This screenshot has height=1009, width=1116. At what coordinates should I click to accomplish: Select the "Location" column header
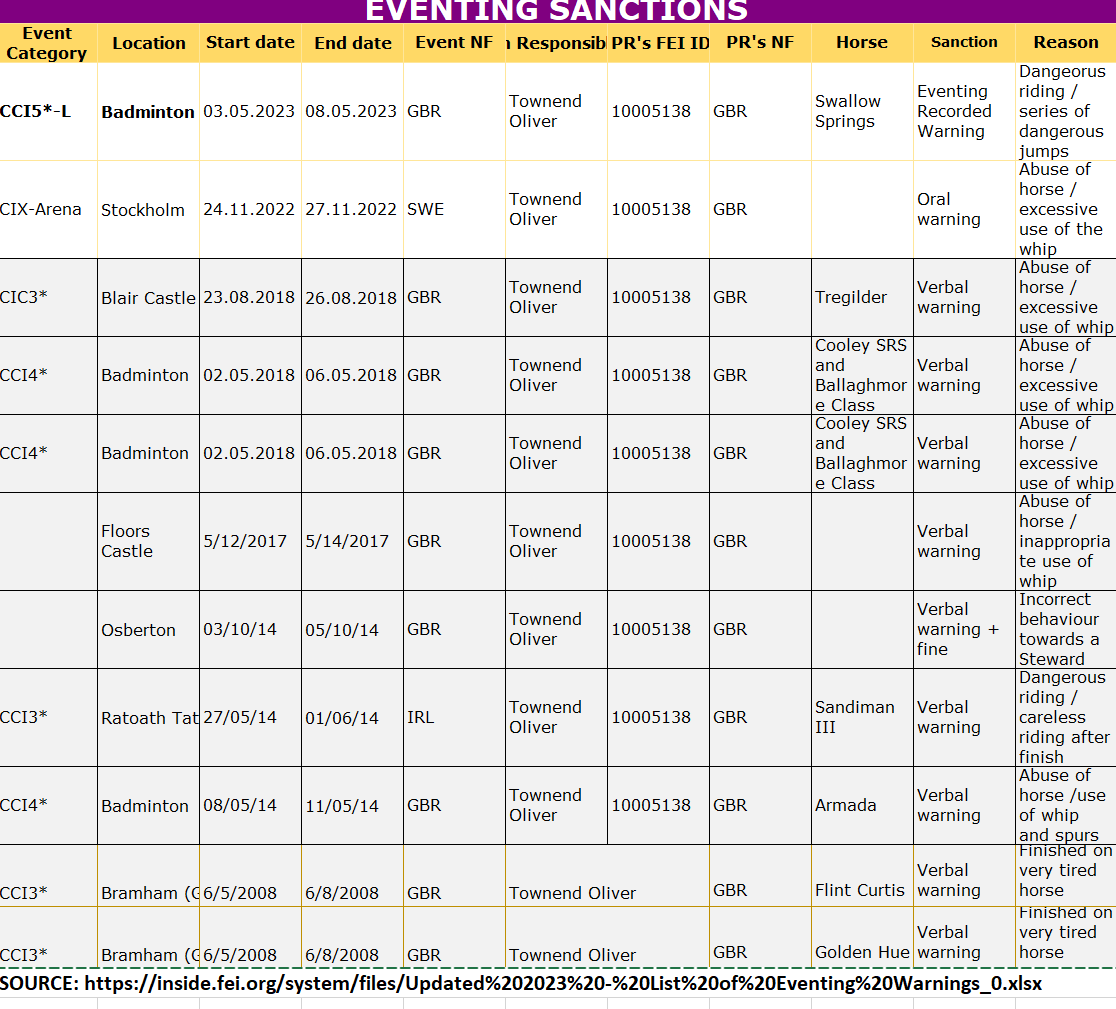pyautogui.click(x=149, y=43)
